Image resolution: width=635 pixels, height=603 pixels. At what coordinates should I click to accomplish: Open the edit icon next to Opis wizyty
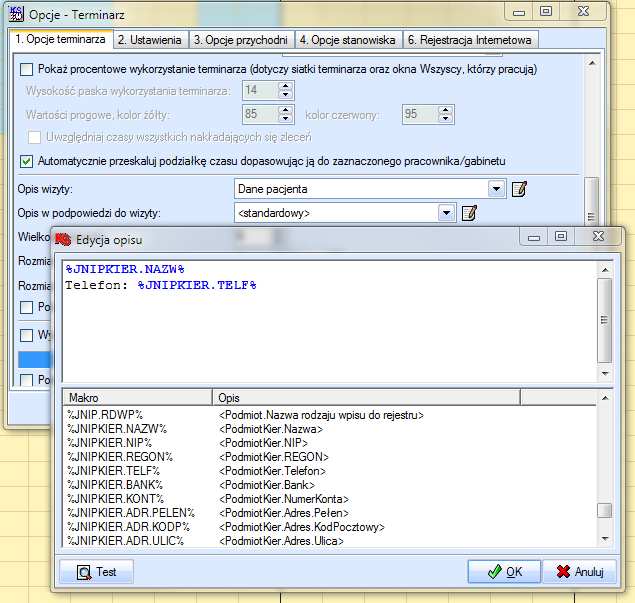tap(519, 189)
